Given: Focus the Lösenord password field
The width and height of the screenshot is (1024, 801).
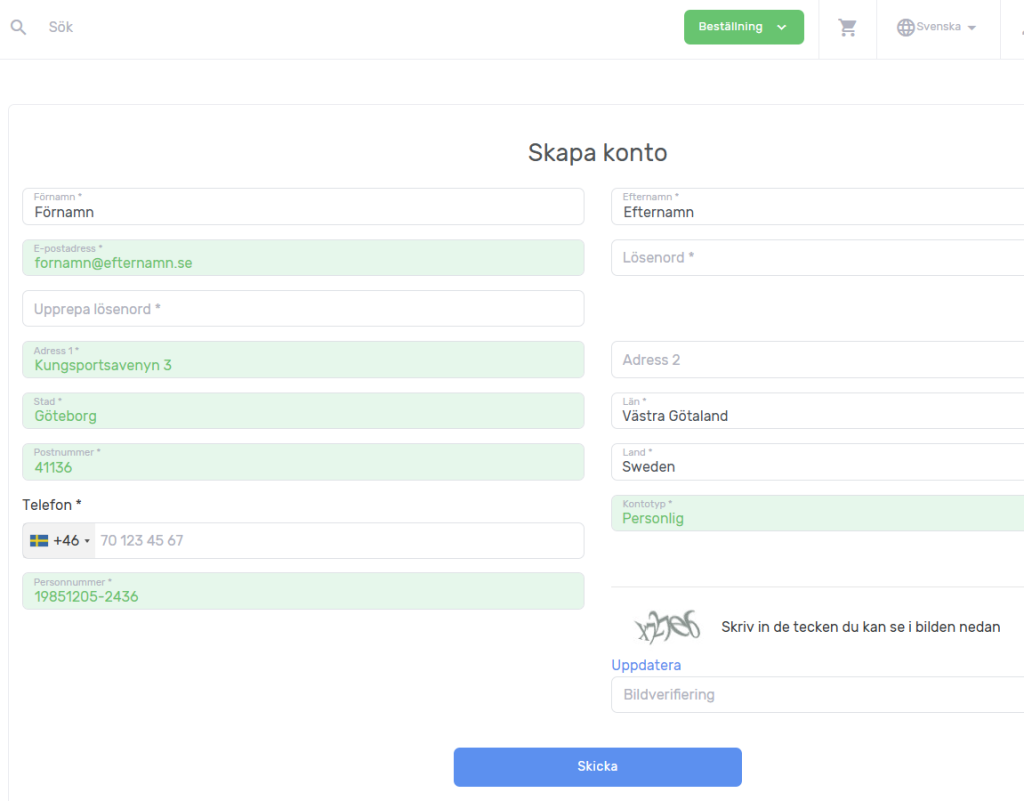Looking at the screenshot, I should (817, 258).
